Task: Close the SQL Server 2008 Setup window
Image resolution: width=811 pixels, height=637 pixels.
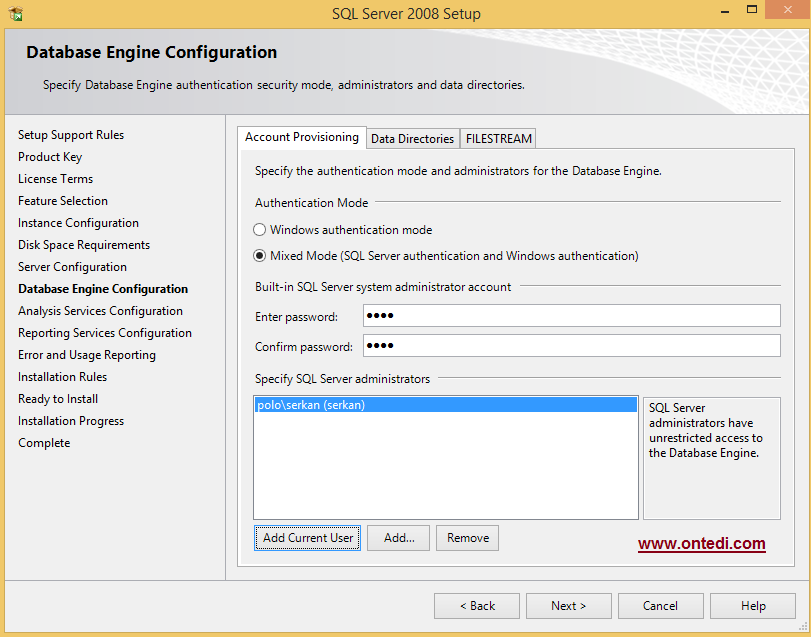Action: coord(788,9)
